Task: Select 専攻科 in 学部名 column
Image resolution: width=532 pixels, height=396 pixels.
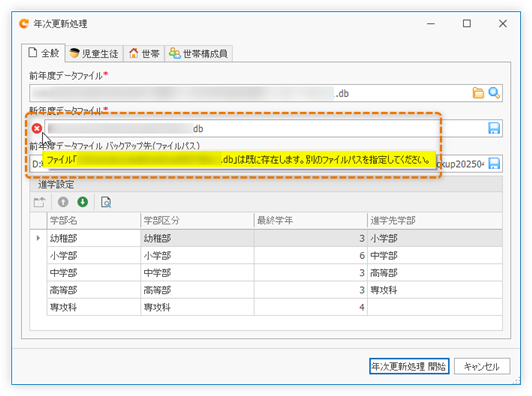Action: 93,307
